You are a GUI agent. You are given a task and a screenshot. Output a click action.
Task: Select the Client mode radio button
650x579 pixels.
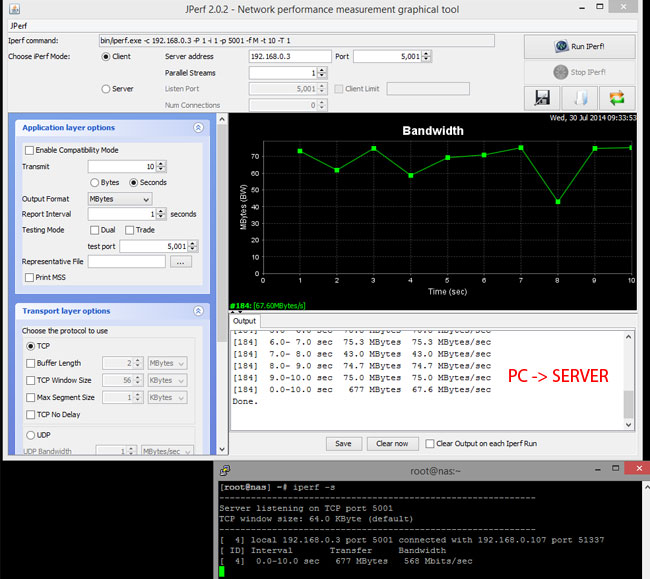tap(106, 56)
